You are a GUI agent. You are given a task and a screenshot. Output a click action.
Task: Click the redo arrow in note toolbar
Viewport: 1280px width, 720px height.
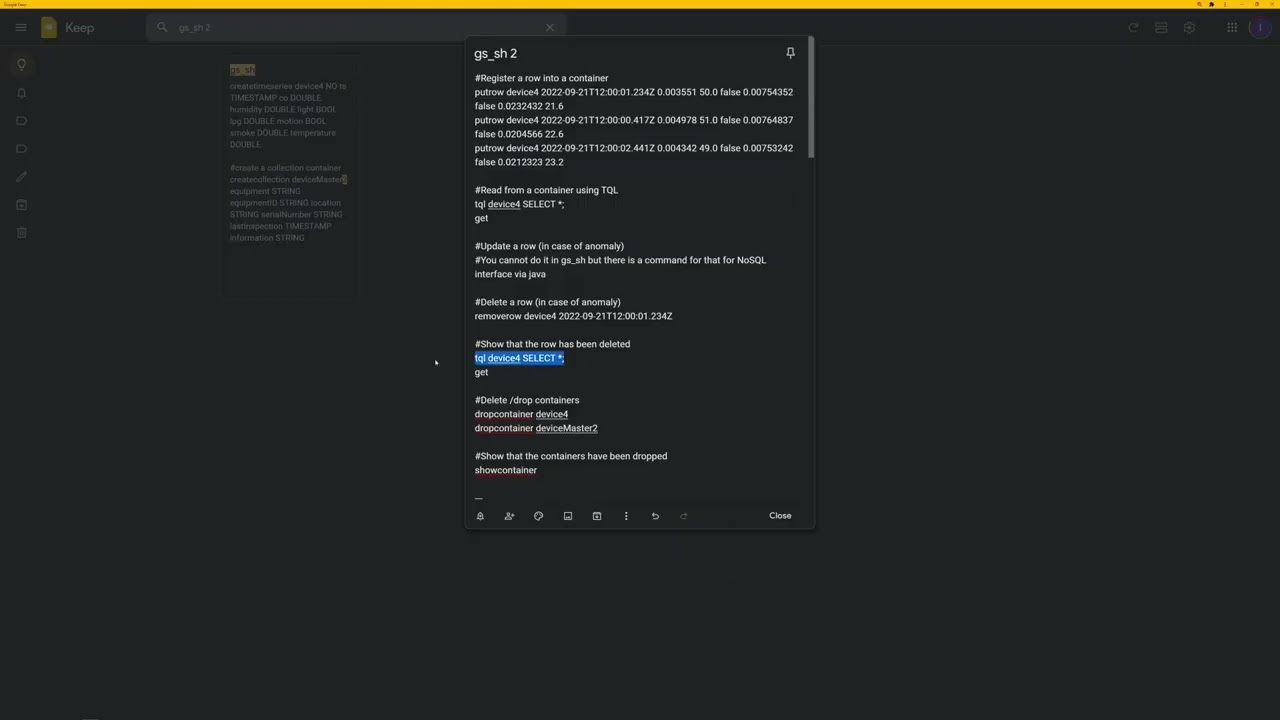(684, 516)
